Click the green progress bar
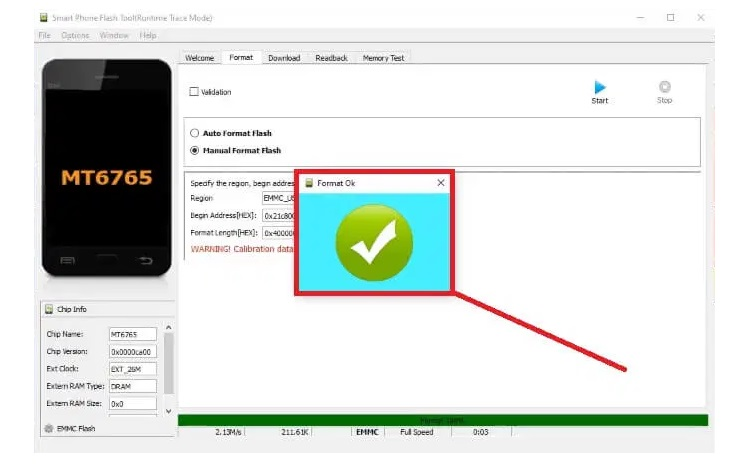755x467 pixels. tap(442, 420)
